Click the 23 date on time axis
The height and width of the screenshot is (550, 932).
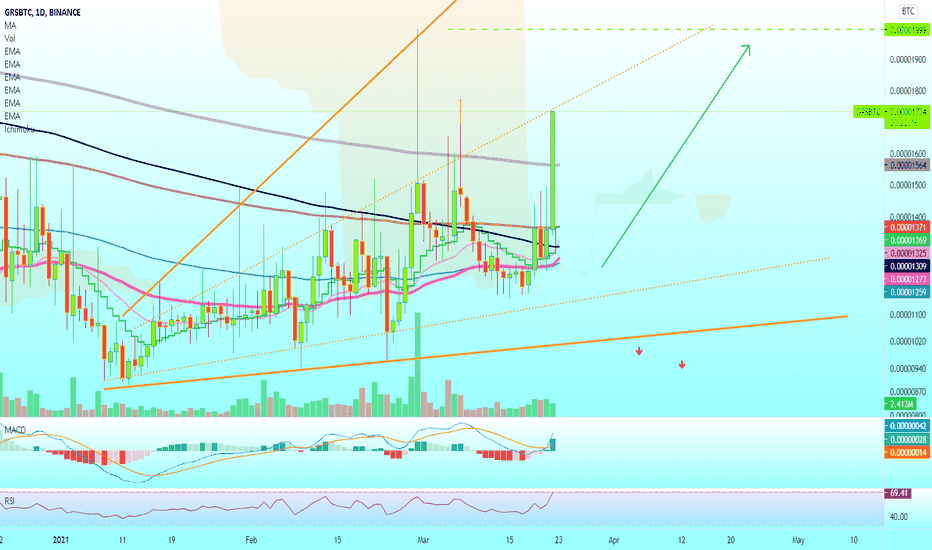pyautogui.click(x=559, y=540)
